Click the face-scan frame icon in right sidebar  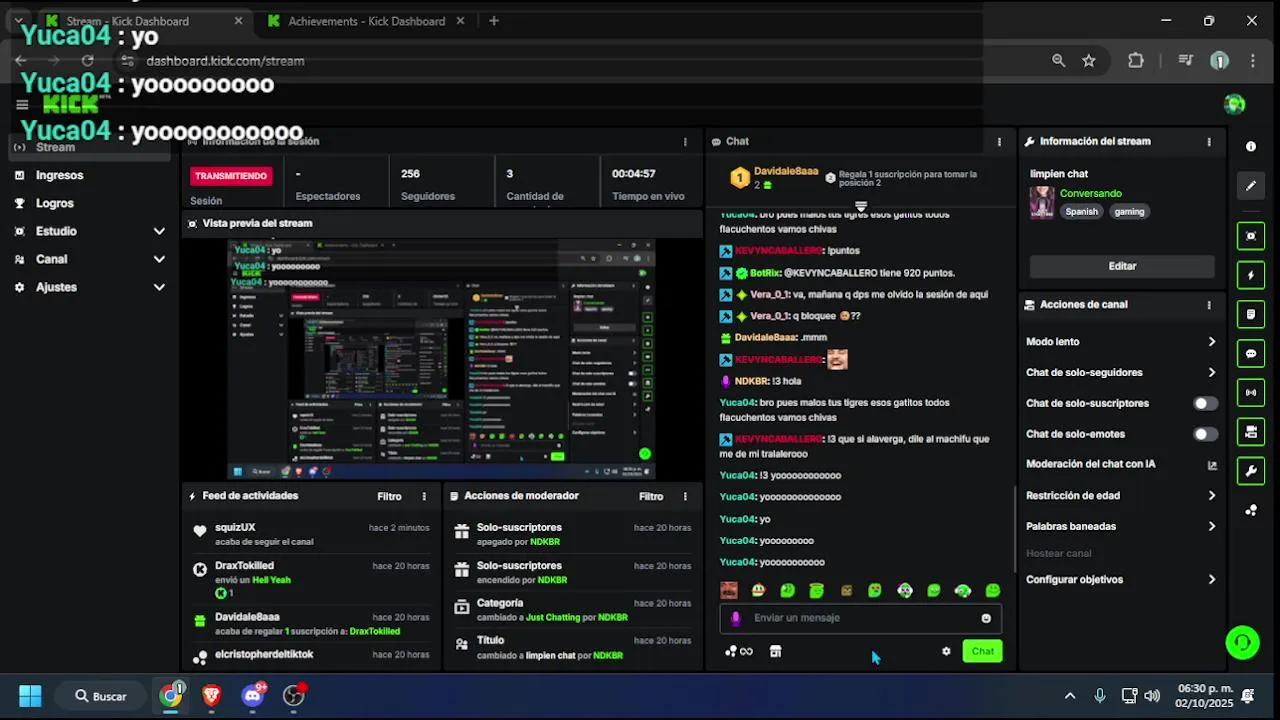[x=1250, y=236]
